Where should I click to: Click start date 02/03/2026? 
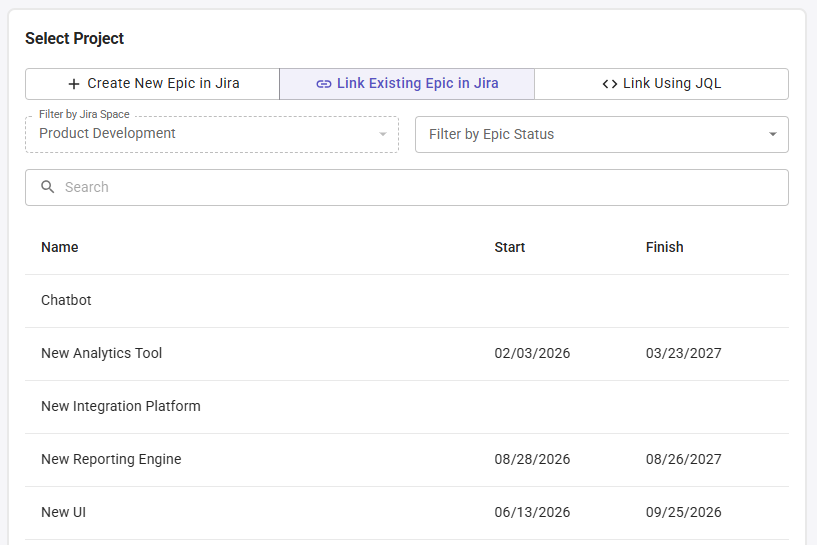click(x=532, y=353)
